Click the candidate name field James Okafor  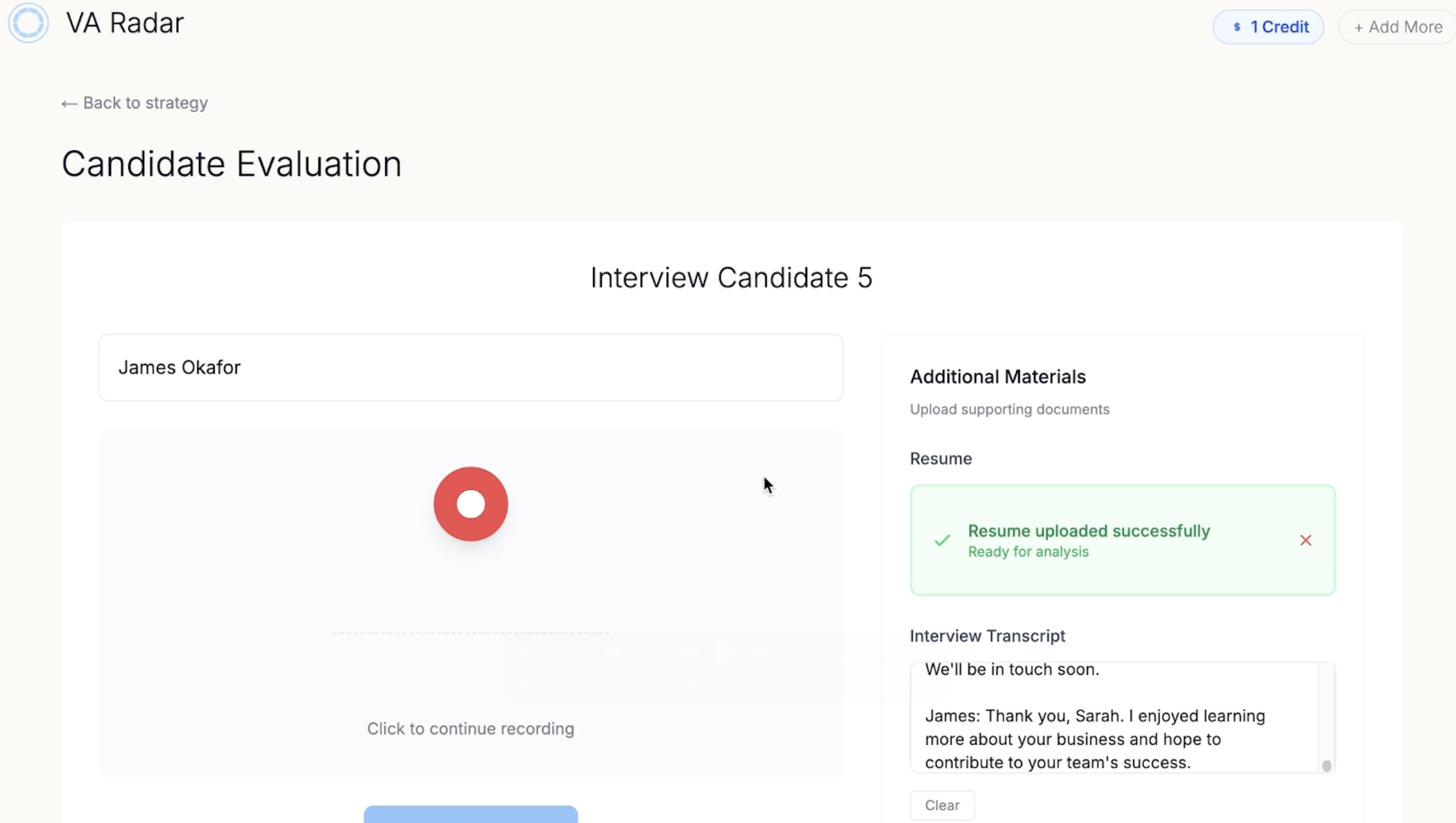pyautogui.click(x=470, y=367)
